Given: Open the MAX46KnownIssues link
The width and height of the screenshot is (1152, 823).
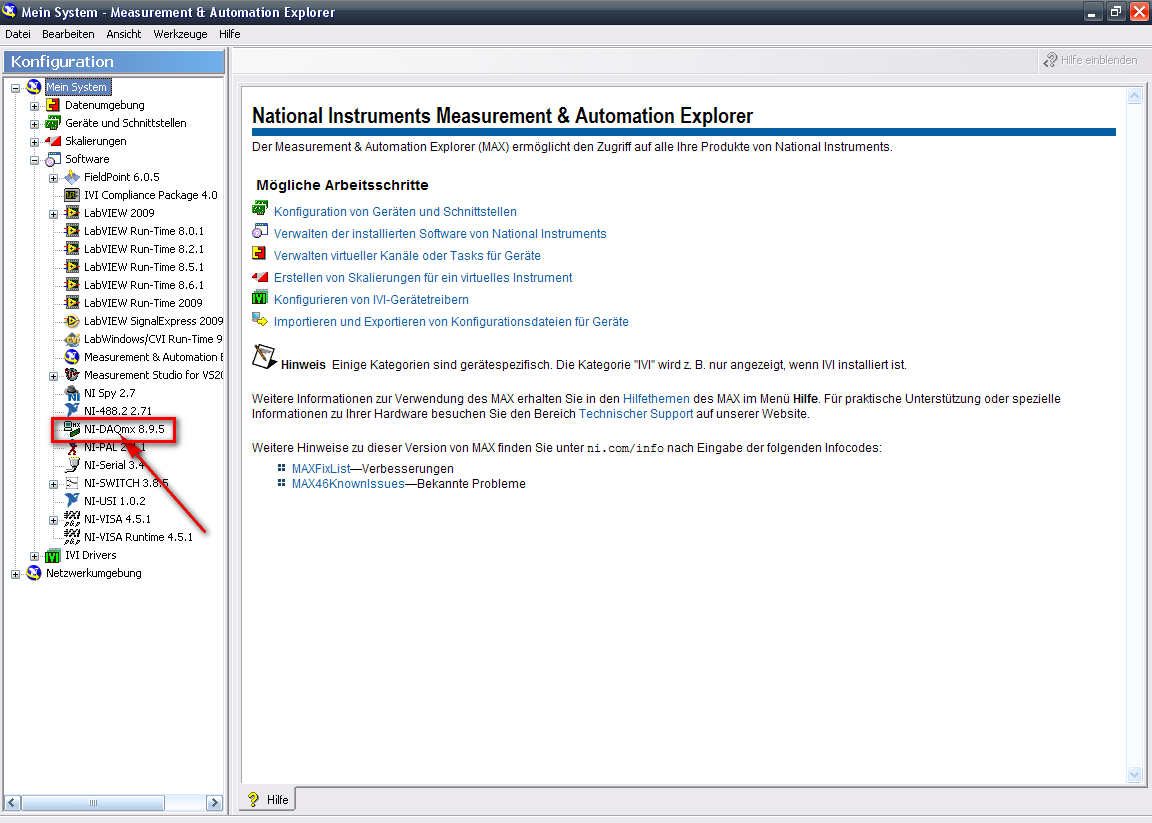Looking at the screenshot, I should tap(348, 484).
